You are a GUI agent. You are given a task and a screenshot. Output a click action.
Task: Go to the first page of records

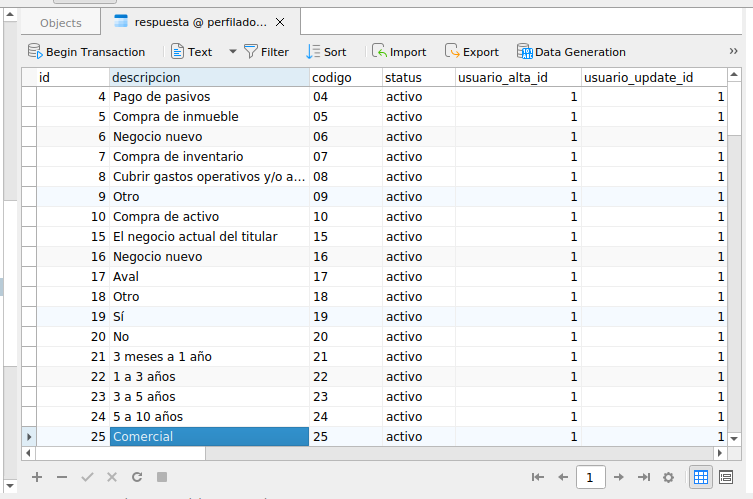tap(537, 478)
